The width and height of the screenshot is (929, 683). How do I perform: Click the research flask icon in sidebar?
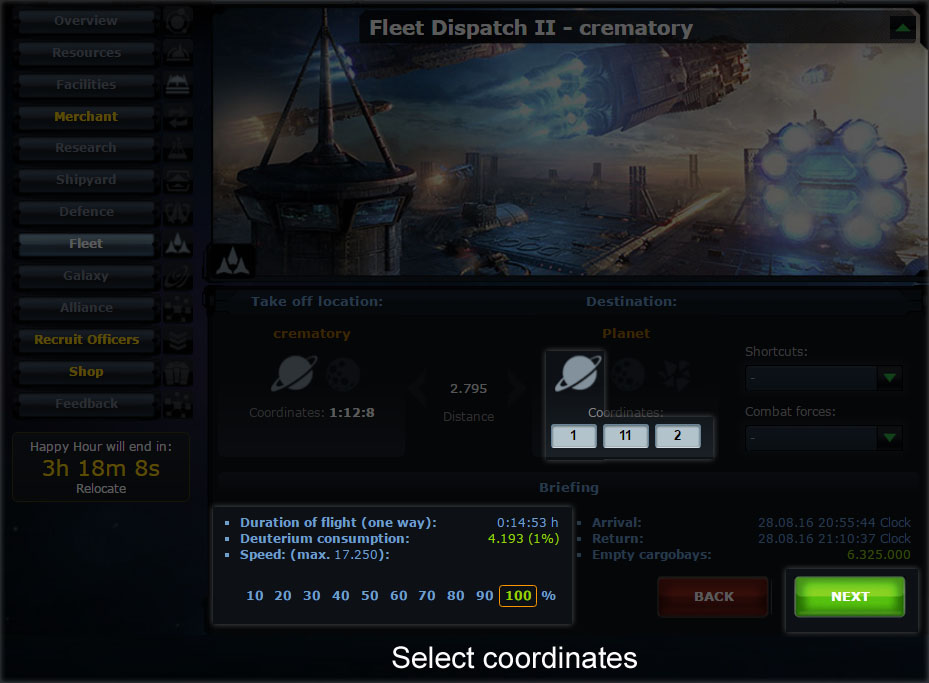coord(178,148)
